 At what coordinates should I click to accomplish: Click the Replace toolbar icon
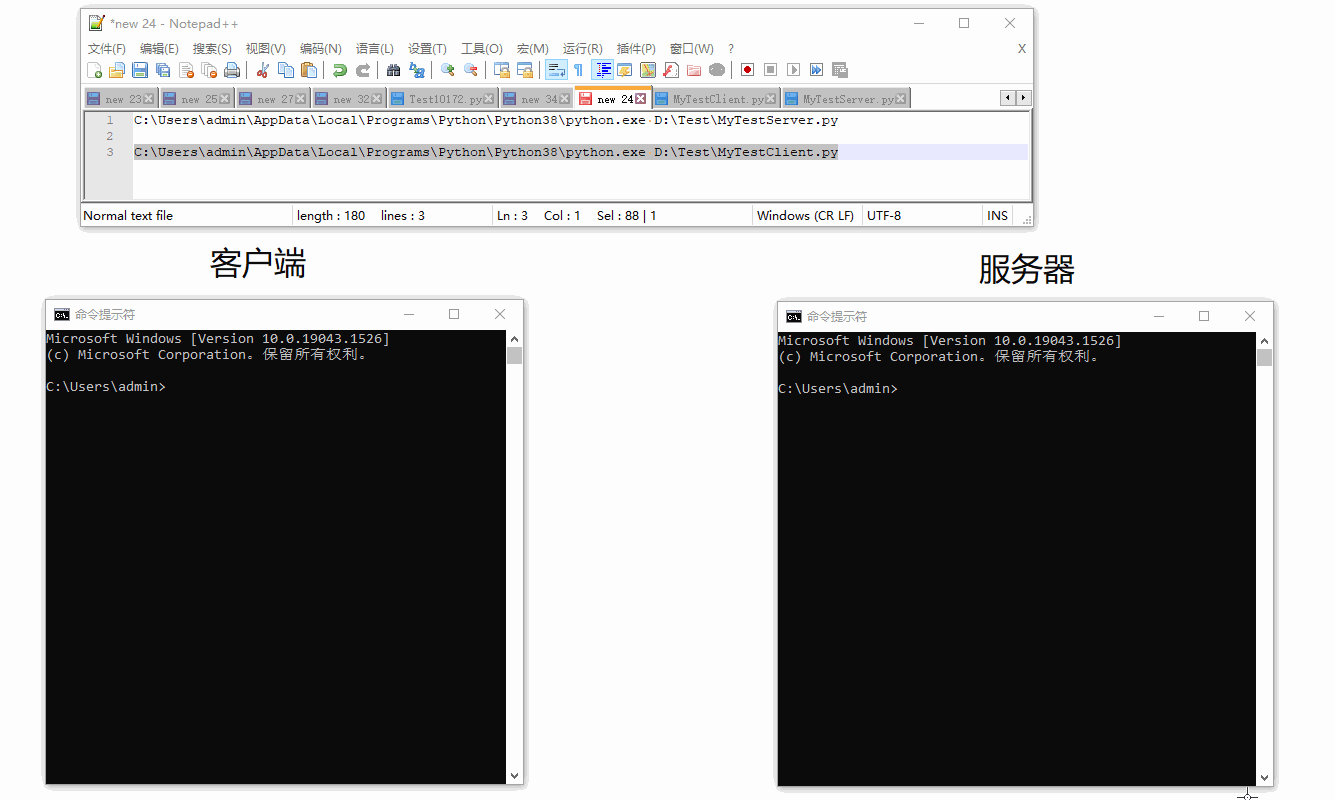click(x=416, y=69)
